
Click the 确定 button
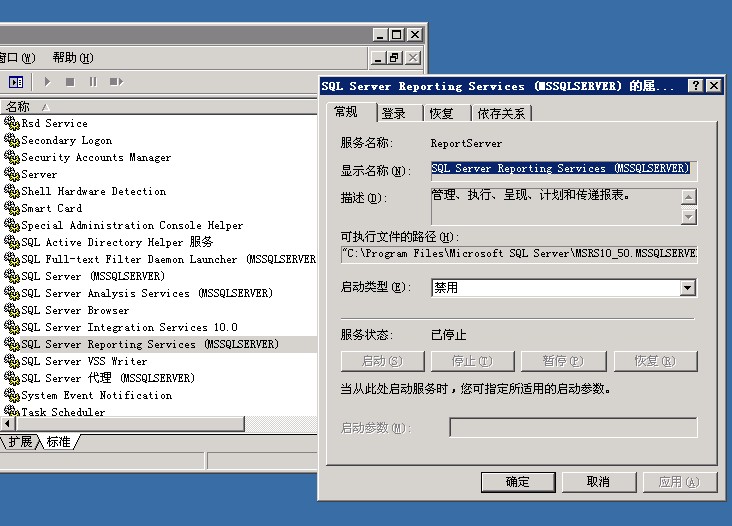pos(518,482)
